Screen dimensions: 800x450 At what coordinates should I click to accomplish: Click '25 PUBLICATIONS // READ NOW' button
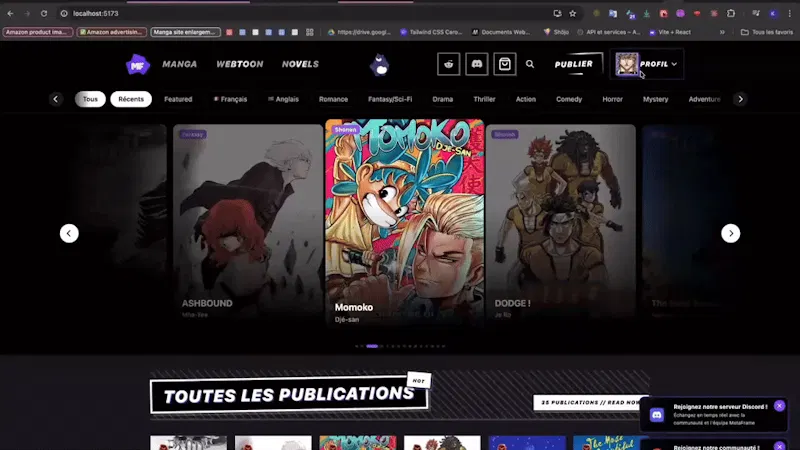[x=590, y=402]
